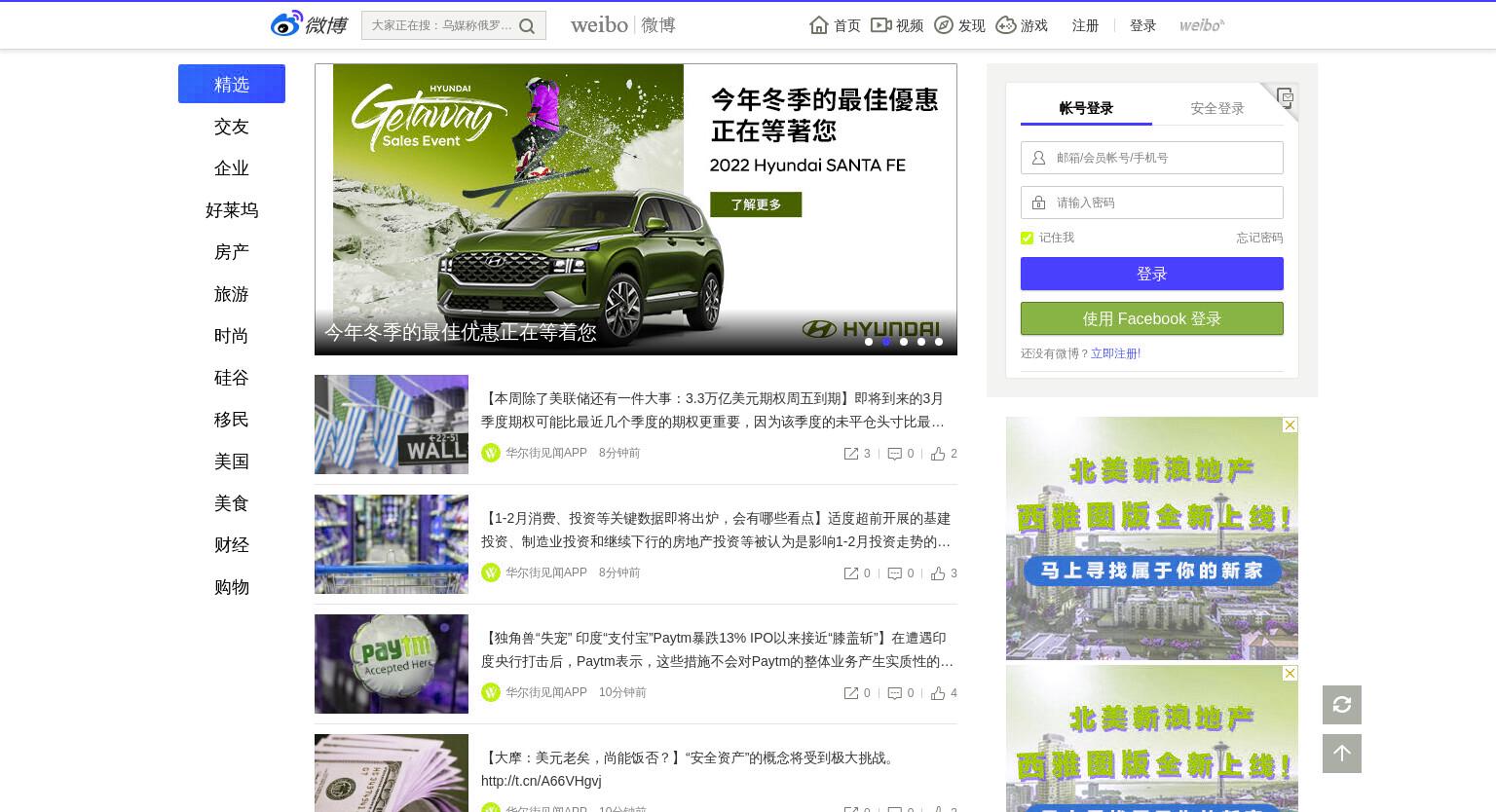Image resolution: width=1496 pixels, height=812 pixels.
Task: Open 游戏 games controller icon
Action: click(1006, 25)
